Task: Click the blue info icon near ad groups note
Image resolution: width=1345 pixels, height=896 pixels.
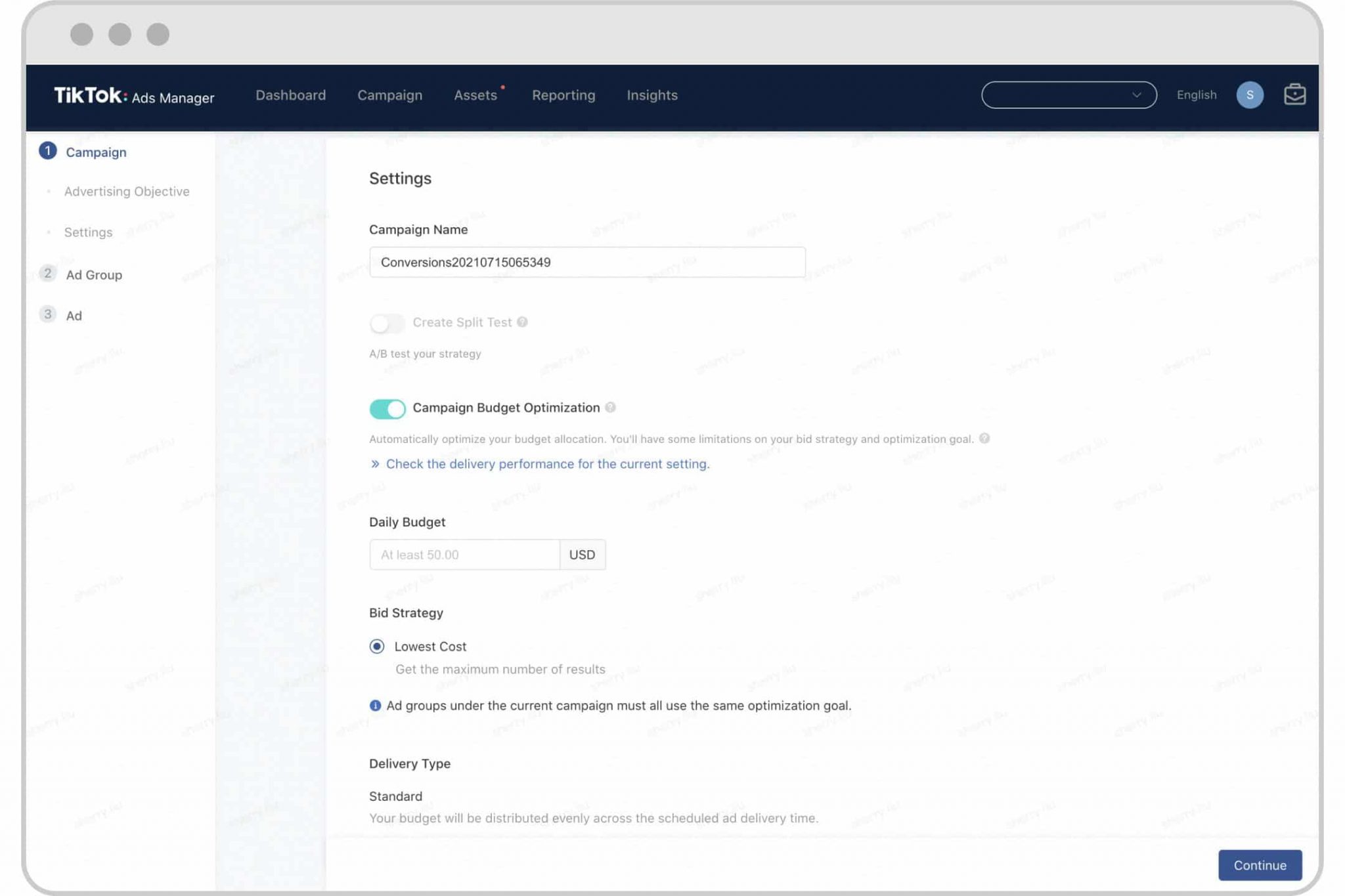Action: pos(375,706)
